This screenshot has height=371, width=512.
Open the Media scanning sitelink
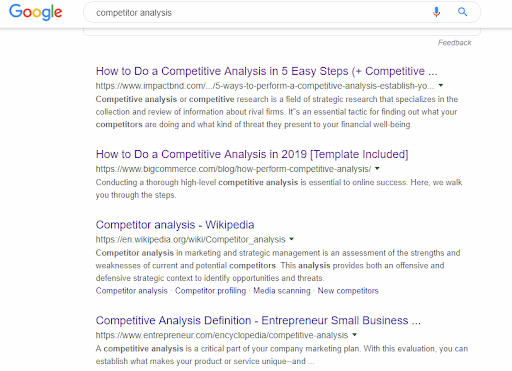(282, 291)
